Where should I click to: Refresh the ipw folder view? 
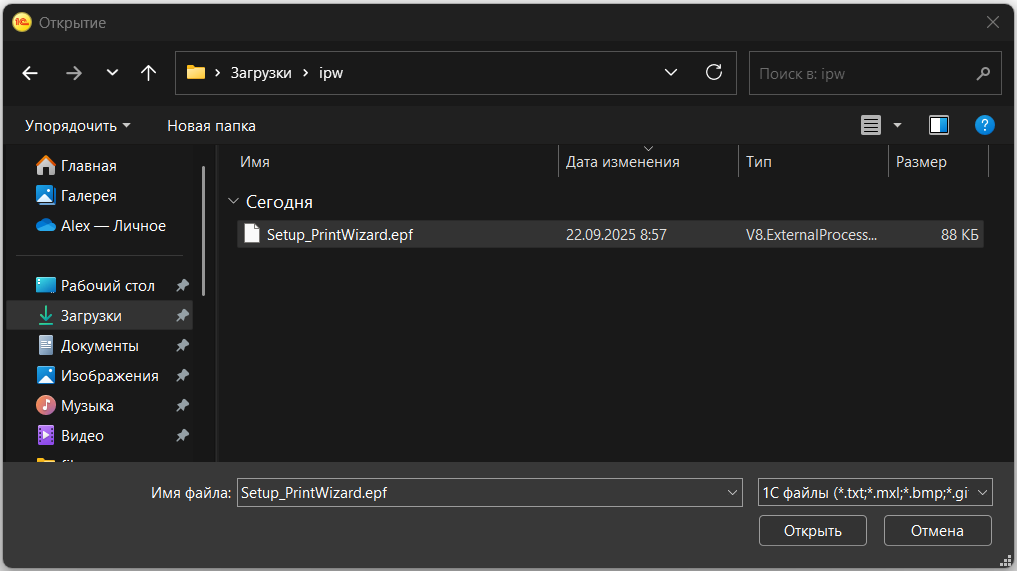[714, 73]
